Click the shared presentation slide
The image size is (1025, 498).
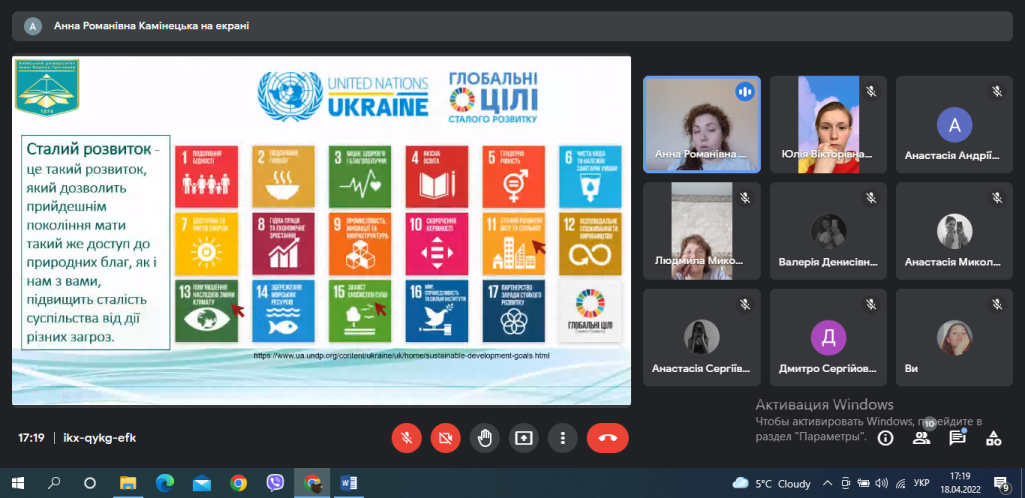(321, 231)
